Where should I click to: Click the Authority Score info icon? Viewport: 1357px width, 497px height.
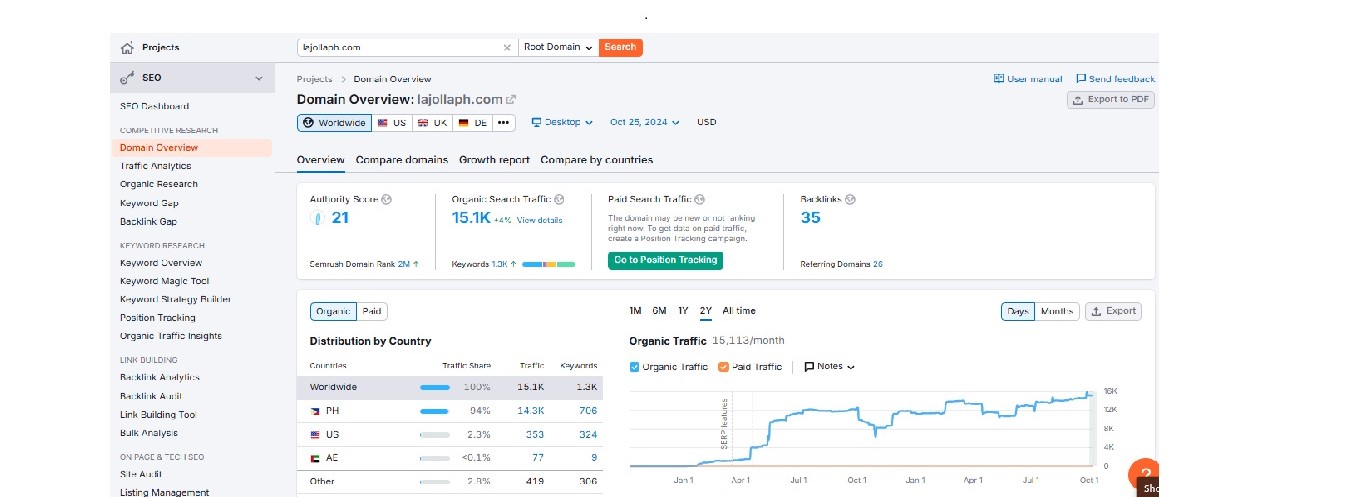click(387, 199)
